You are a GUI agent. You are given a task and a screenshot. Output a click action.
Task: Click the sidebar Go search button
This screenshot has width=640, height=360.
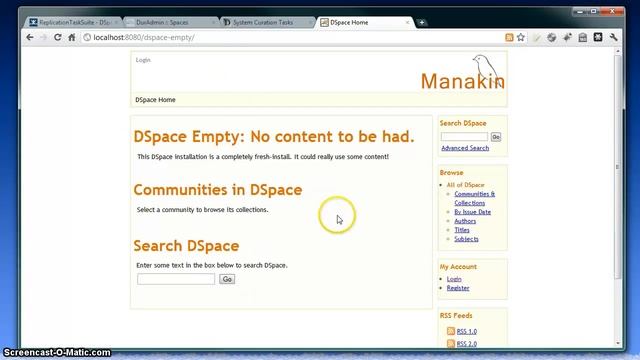pyautogui.click(x=496, y=137)
